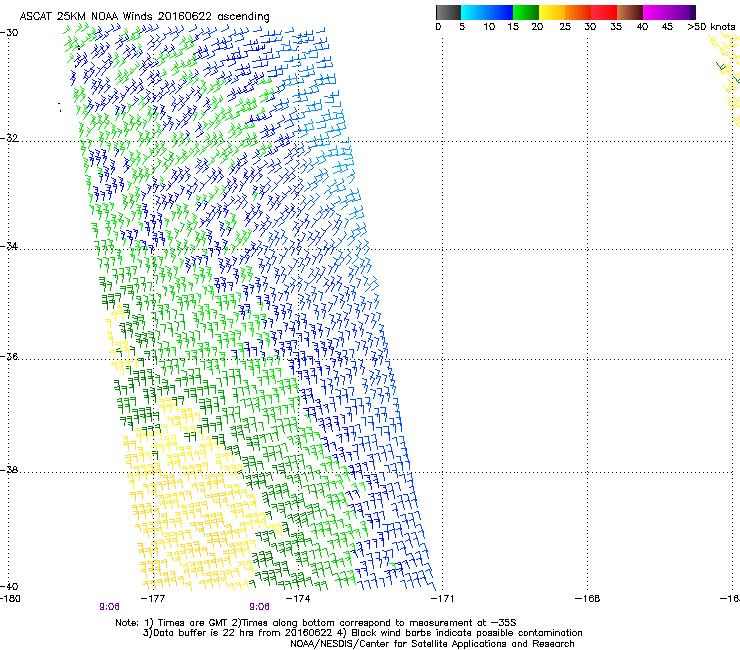Click the yellow 20-25 knots color band
Image resolution: width=740 pixels, height=650 pixels.
[x=552, y=12]
